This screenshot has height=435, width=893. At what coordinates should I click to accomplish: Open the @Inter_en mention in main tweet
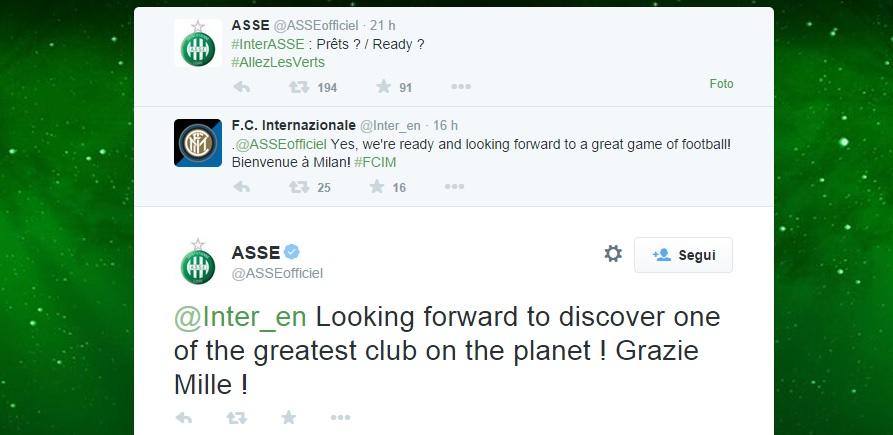pyautogui.click(x=240, y=318)
